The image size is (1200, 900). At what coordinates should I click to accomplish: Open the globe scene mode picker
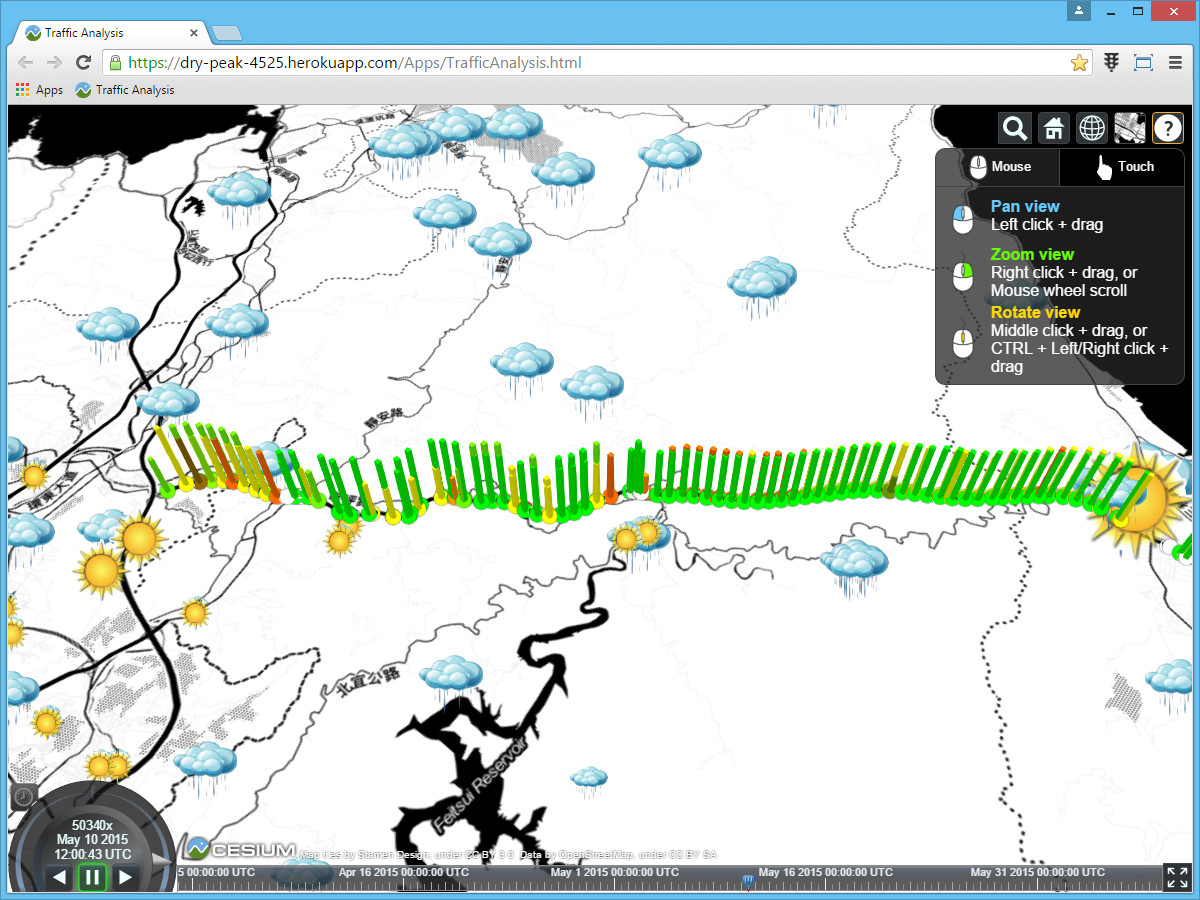click(1092, 128)
